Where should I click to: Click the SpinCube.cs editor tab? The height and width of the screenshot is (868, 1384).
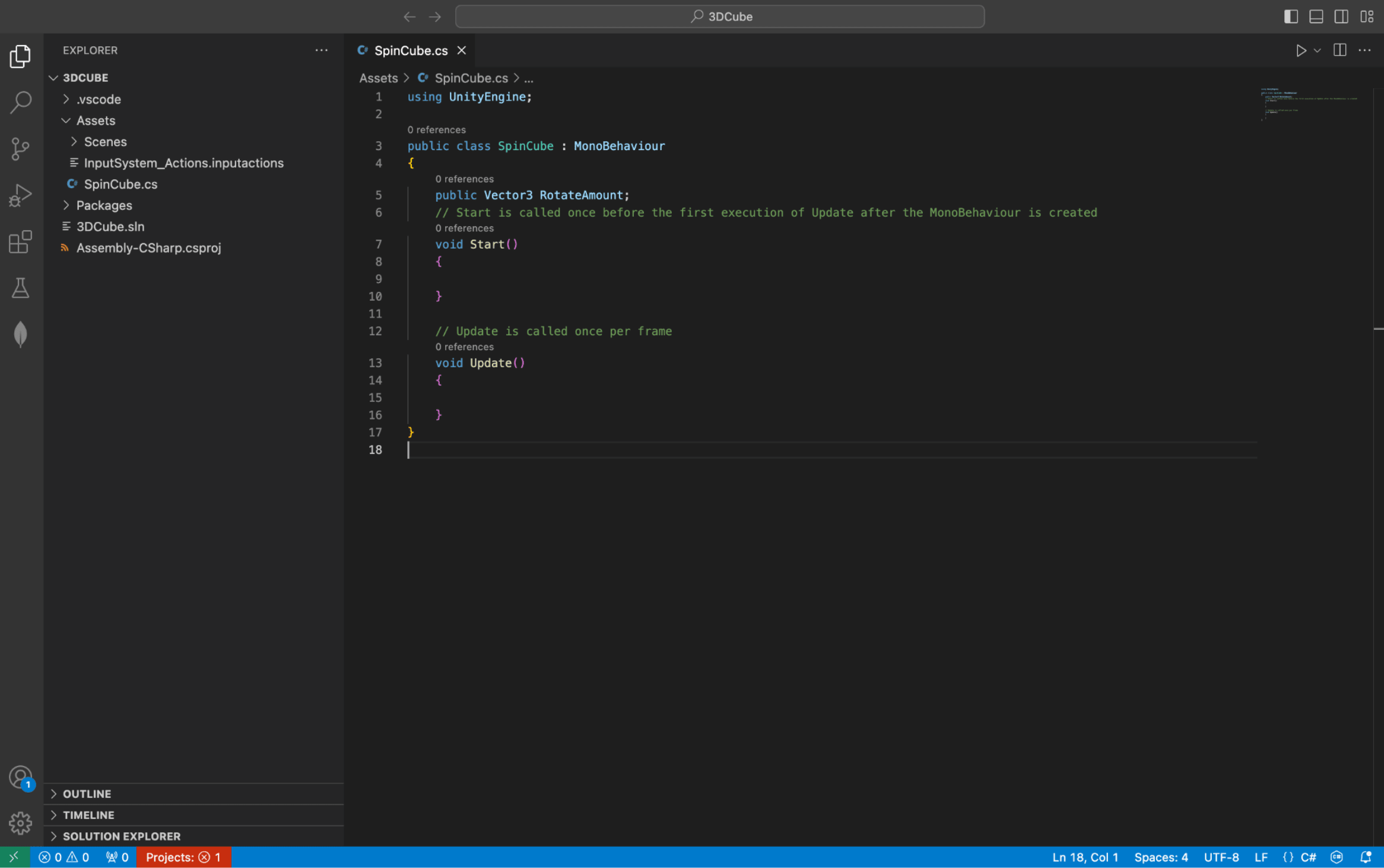(411, 50)
